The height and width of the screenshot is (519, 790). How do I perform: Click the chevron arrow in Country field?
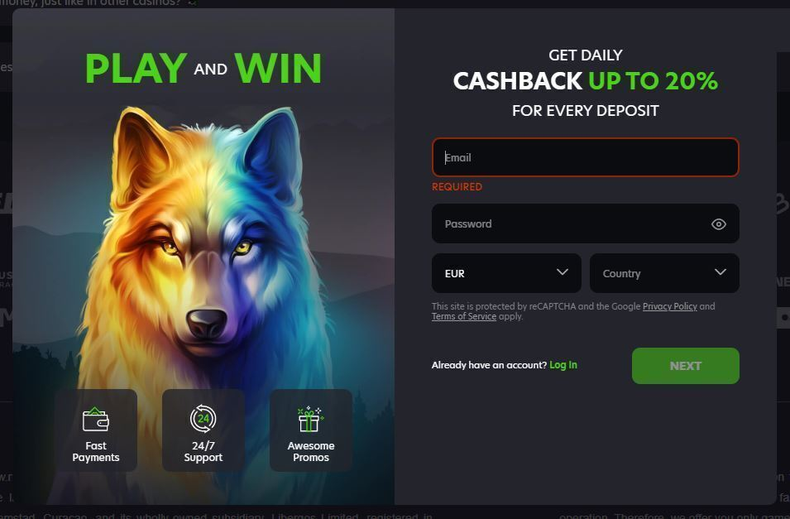(x=720, y=272)
